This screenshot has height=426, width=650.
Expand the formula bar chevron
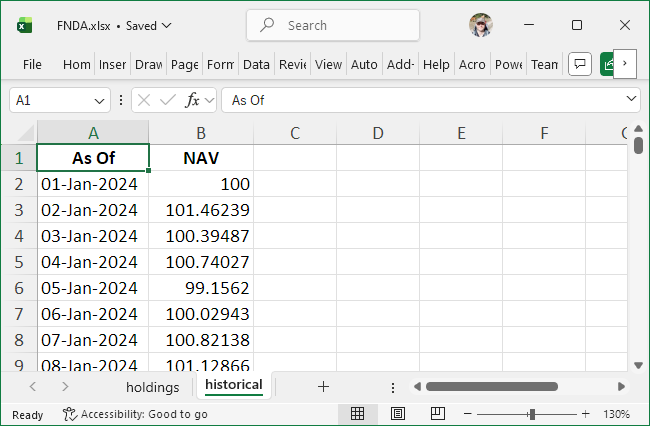click(x=631, y=99)
